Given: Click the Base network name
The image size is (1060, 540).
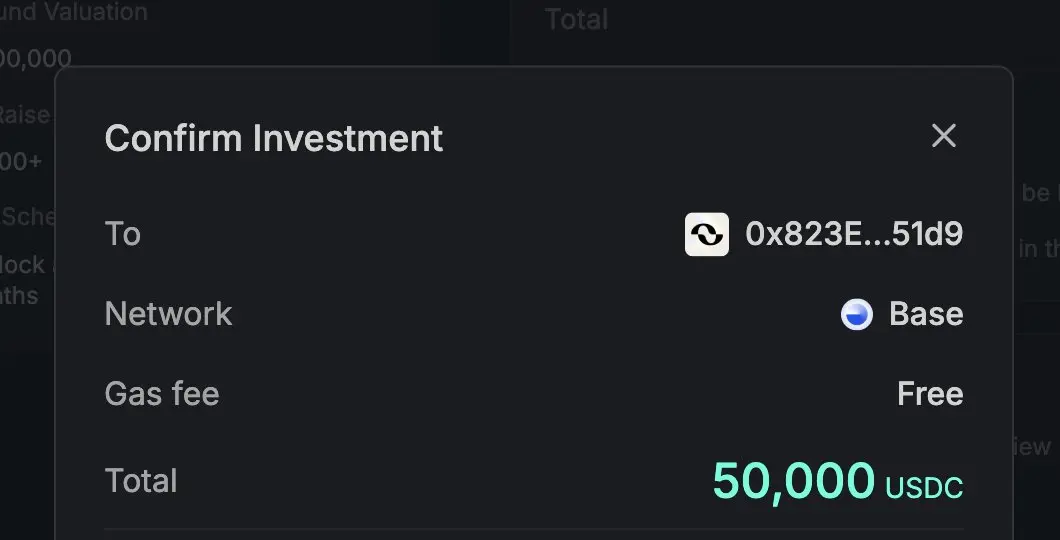Looking at the screenshot, I should click(925, 314).
